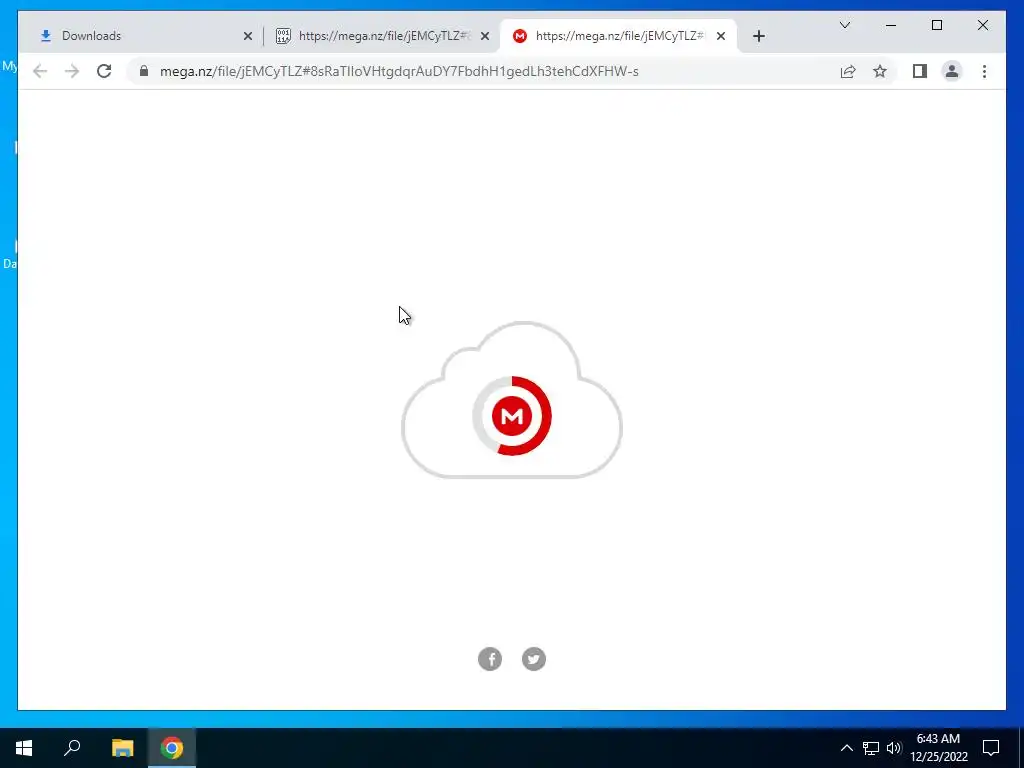Expand the tab search dropdown
Viewport: 1024px width, 768px height.
coord(844,25)
